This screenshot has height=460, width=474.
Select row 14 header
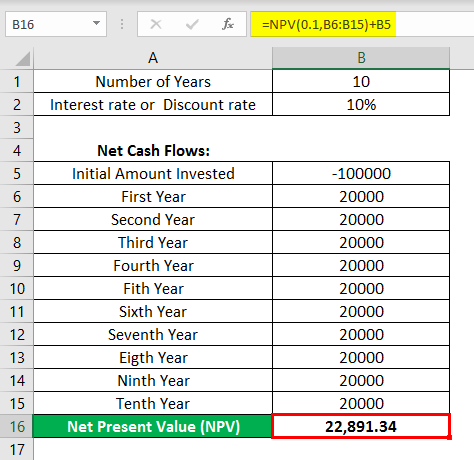click(17, 380)
